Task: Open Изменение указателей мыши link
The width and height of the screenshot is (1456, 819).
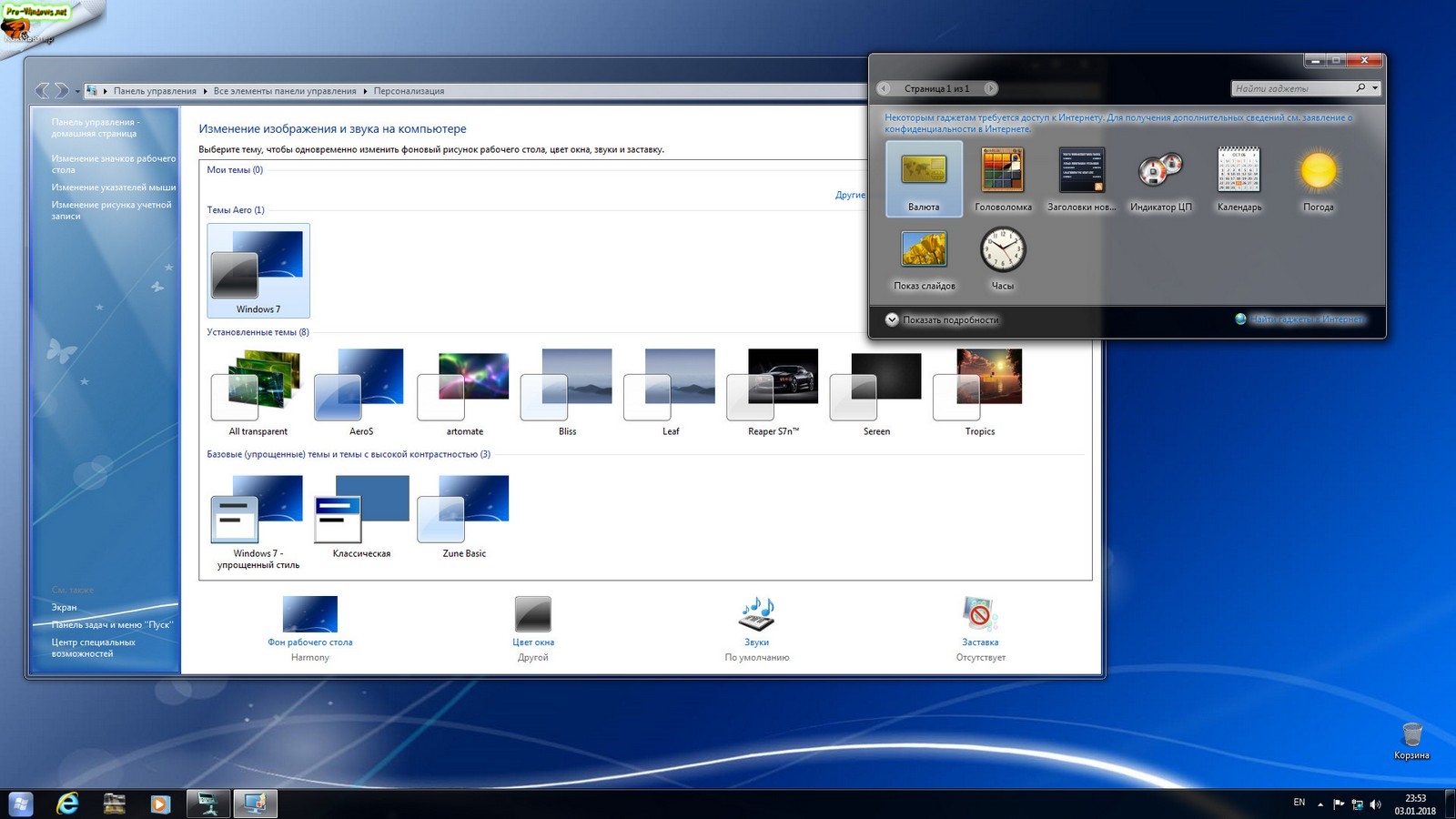Action: tap(114, 187)
